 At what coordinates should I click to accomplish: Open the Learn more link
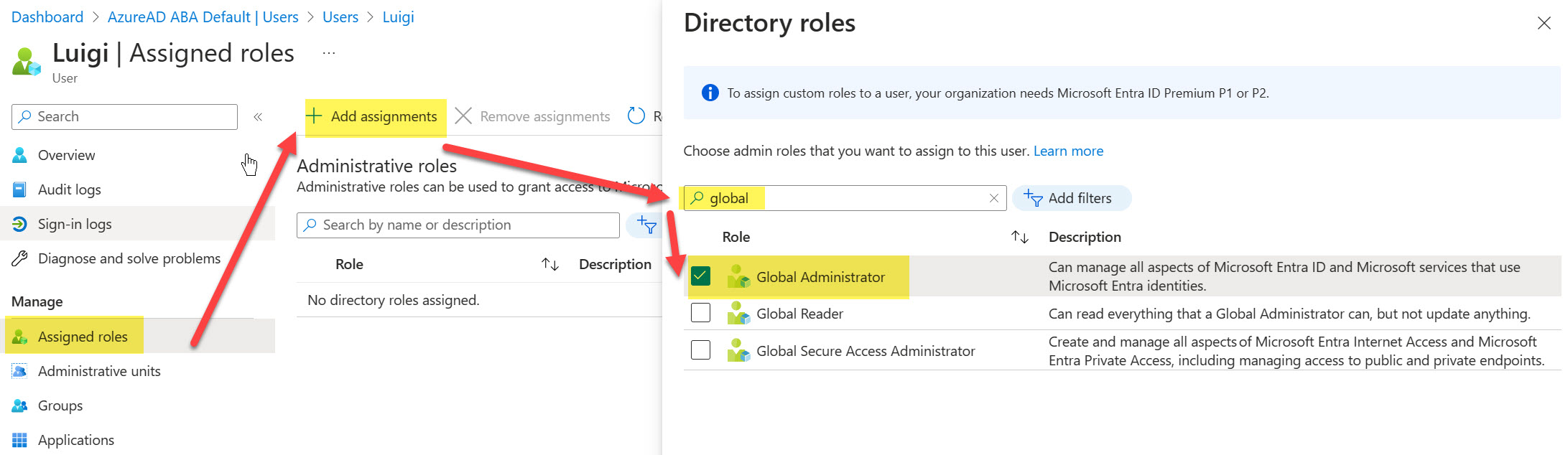coord(1068,151)
